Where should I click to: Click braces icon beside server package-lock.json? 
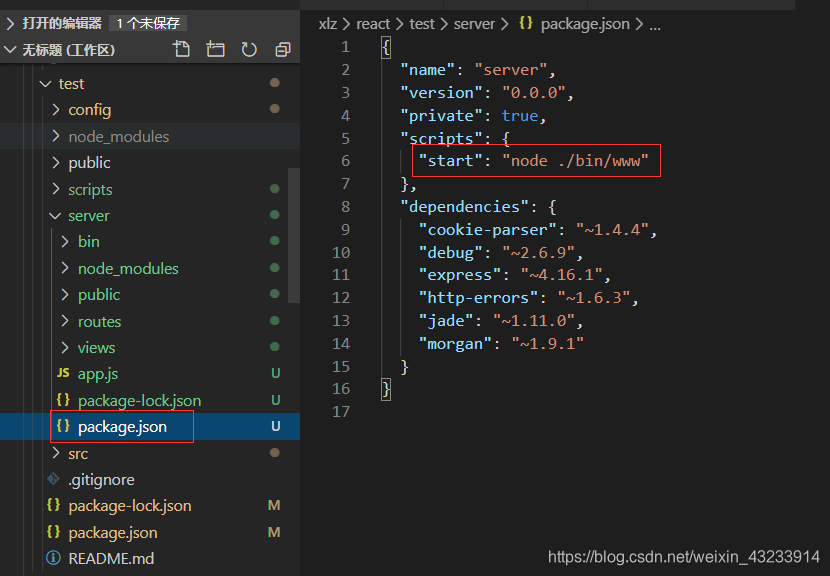coord(63,400)
